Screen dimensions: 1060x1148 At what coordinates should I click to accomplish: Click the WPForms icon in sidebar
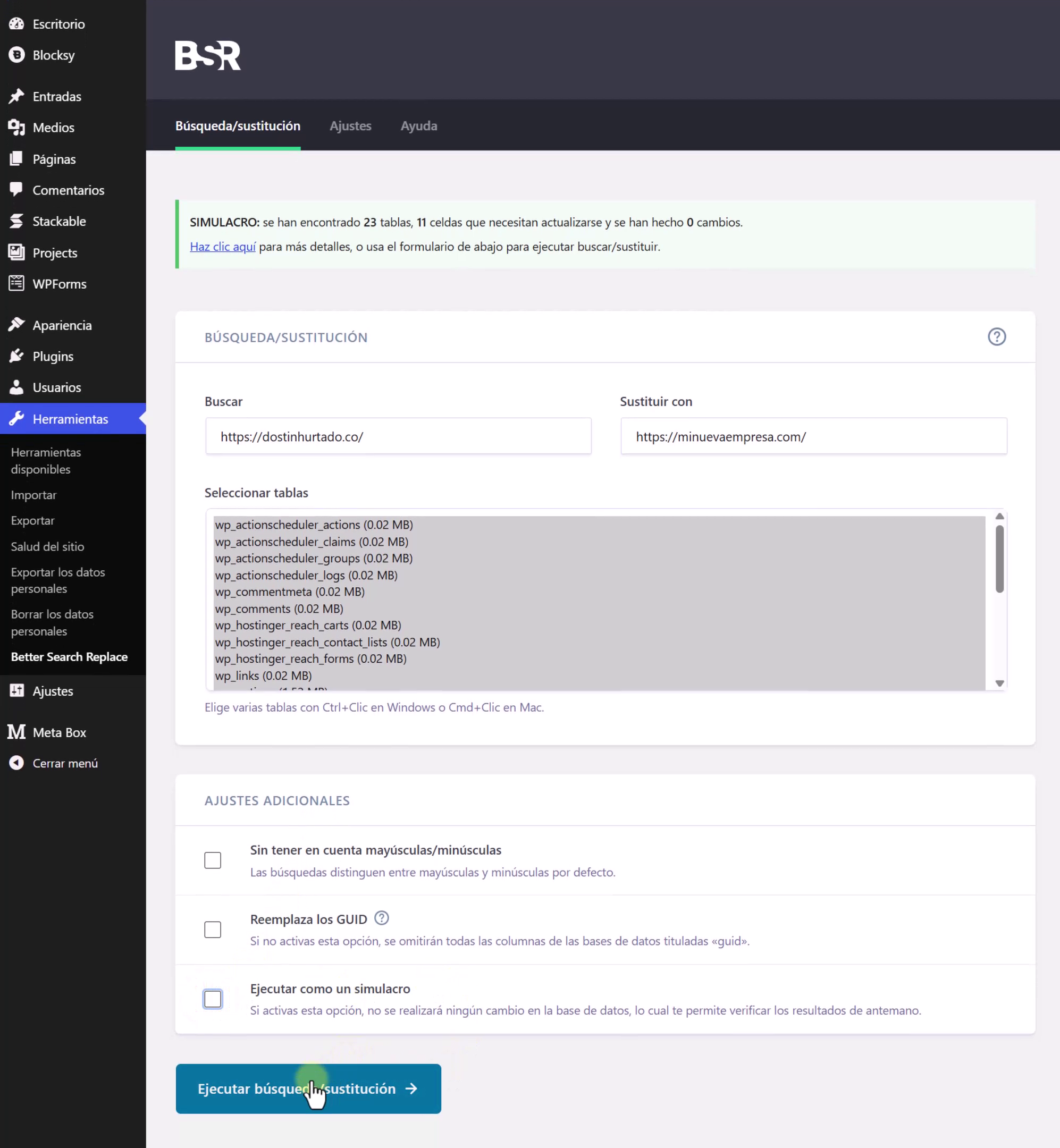[x=16, y=283]
